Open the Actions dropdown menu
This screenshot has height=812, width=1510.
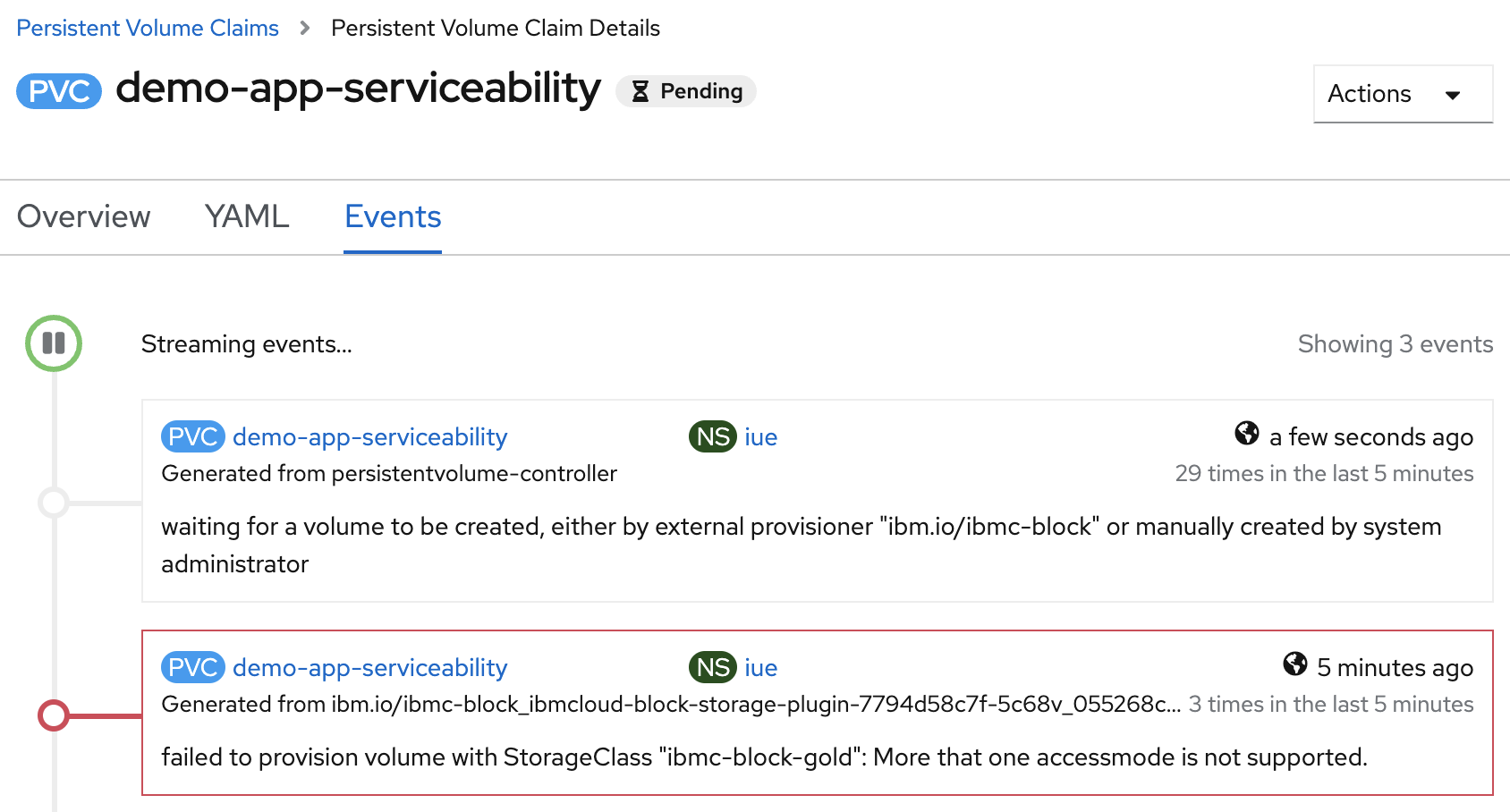1402,94
